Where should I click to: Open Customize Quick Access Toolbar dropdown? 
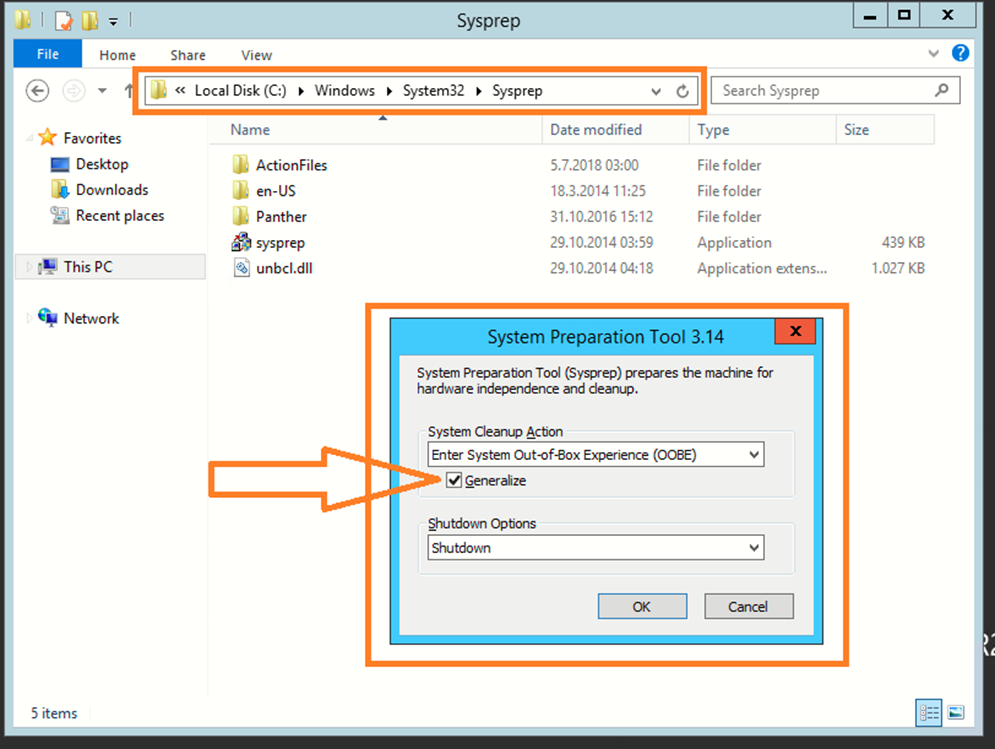click(113, 22)
